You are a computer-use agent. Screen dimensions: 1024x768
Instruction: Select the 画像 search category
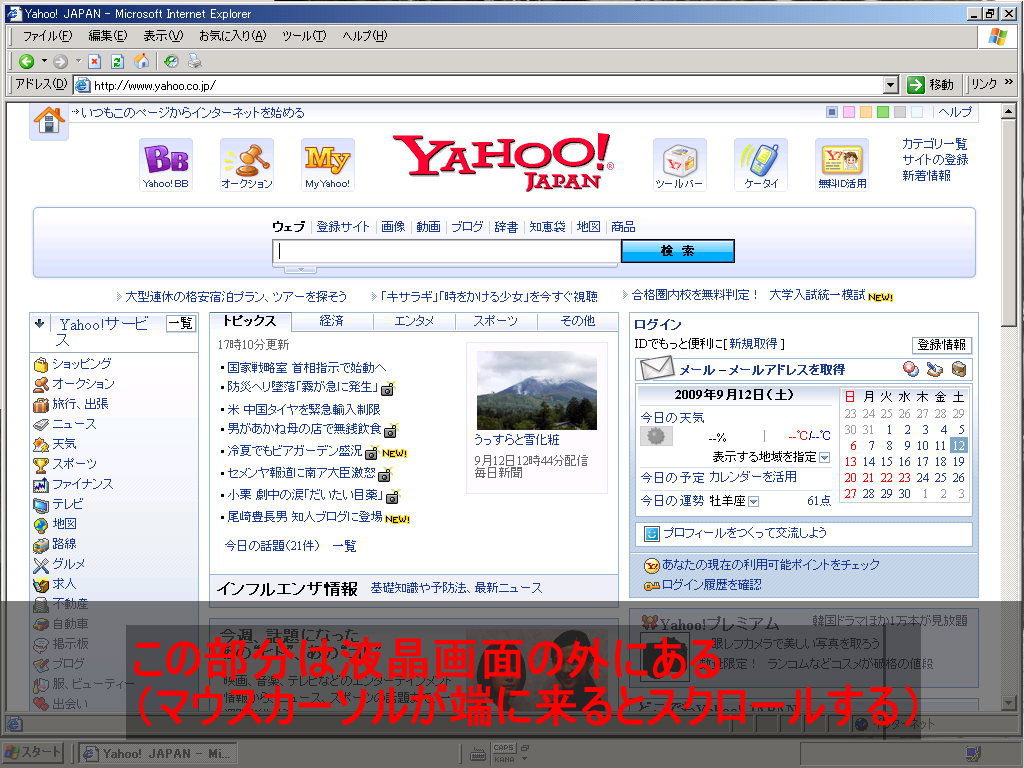point(393,227)
